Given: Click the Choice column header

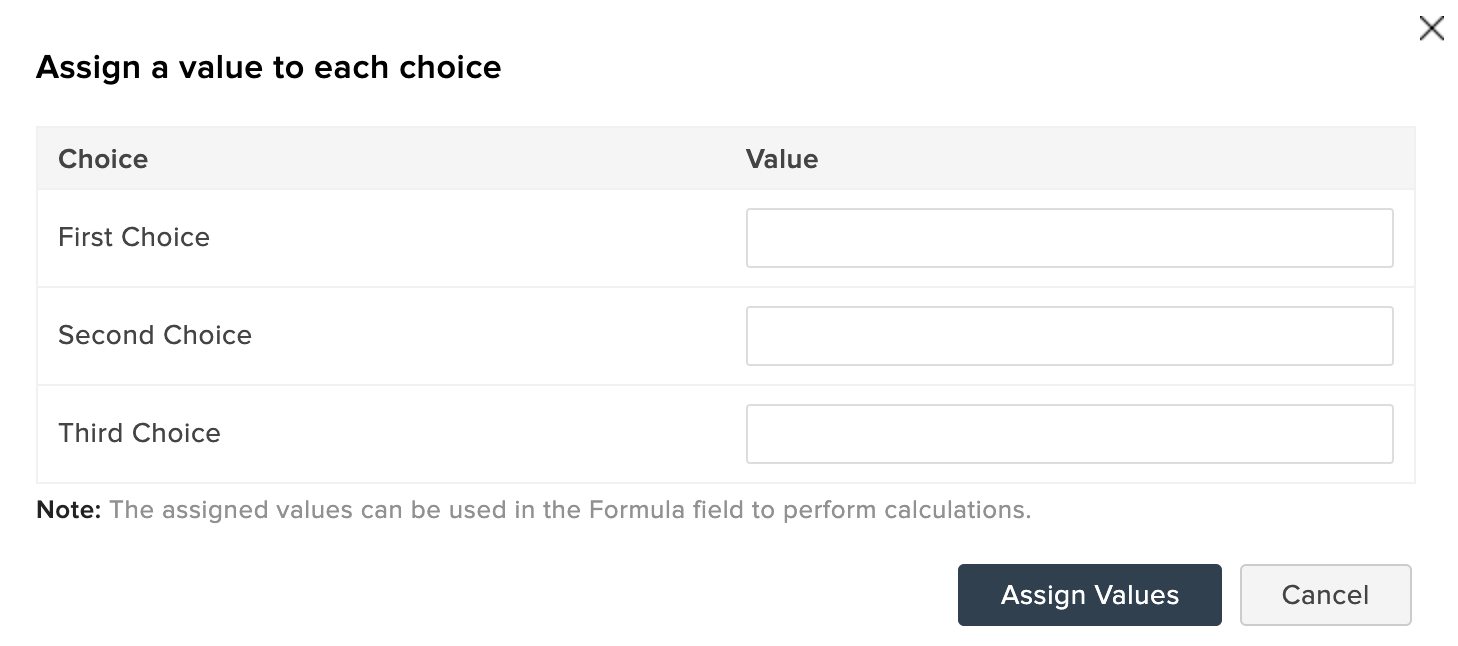Looking at the screenshot, I should tap(103, 159).
